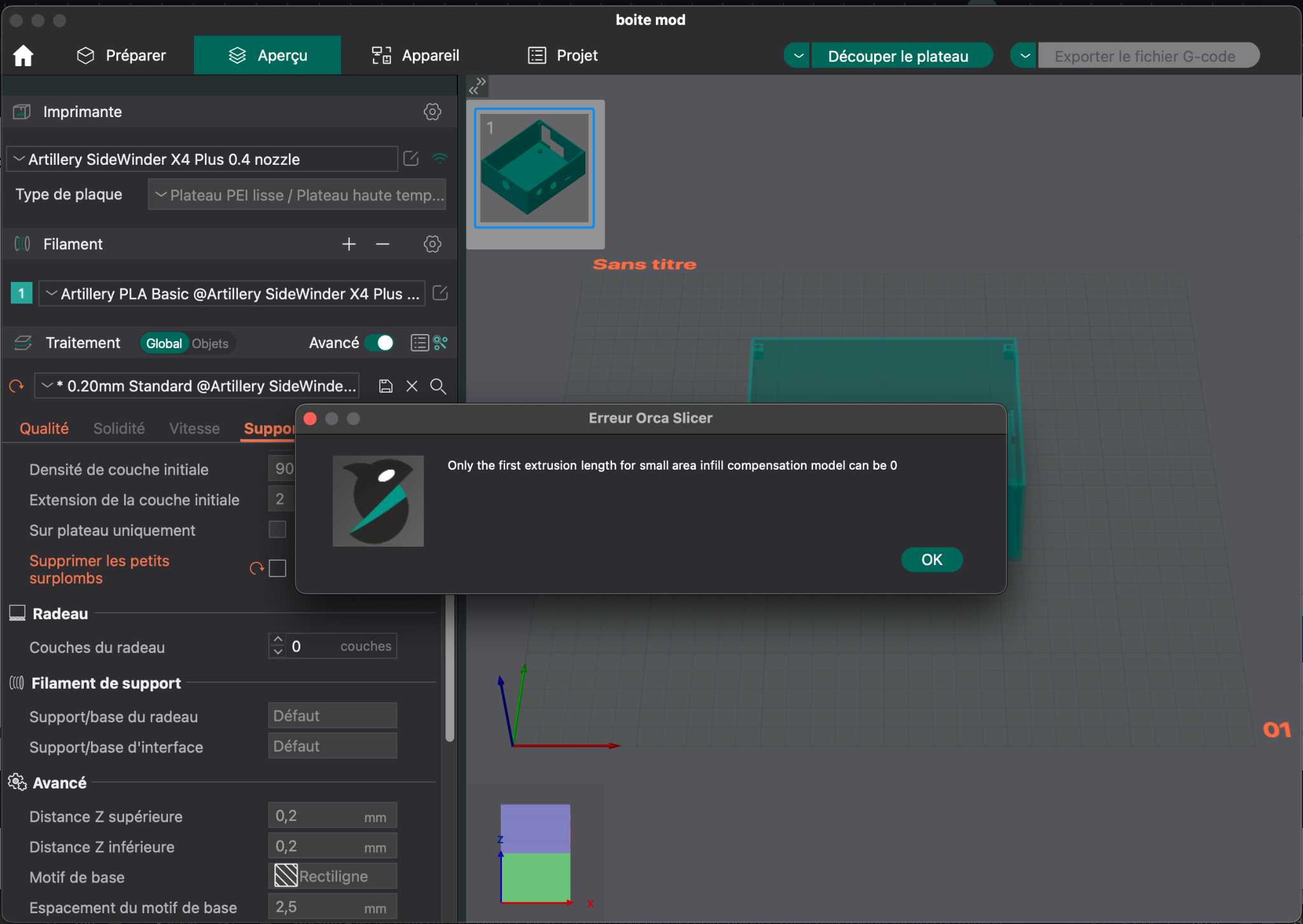Collapse the sidebar with double chevron icon
This screenshot has width=1303, height=924.
(477, 86)
